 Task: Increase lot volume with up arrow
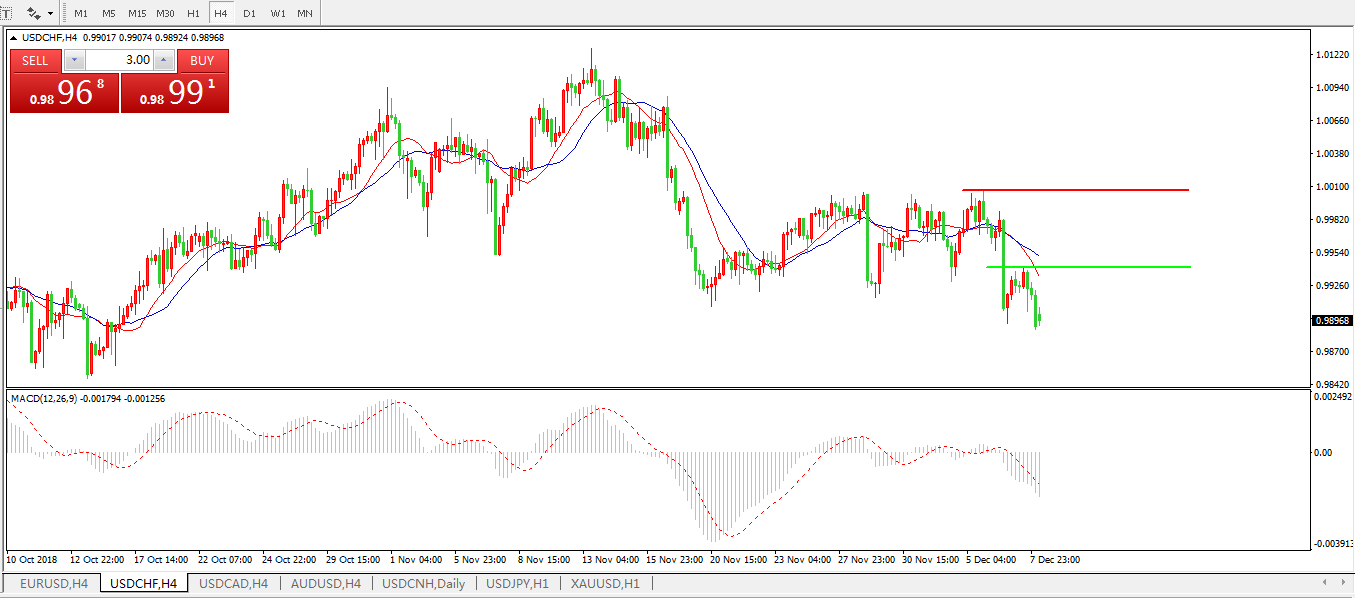164,60
